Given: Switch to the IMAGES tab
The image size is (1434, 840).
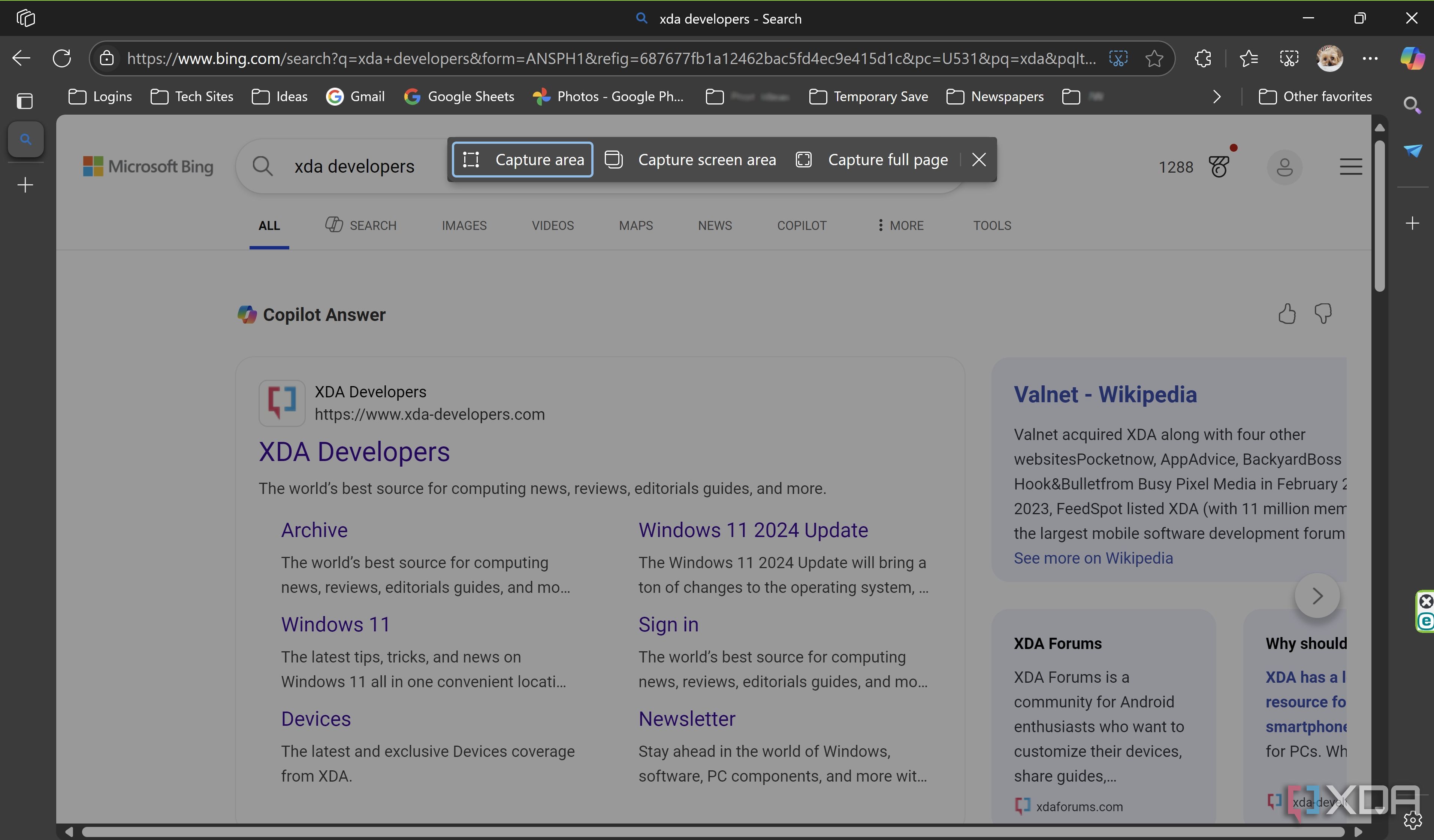Looking at the screenshot, I should pos(464,225).
